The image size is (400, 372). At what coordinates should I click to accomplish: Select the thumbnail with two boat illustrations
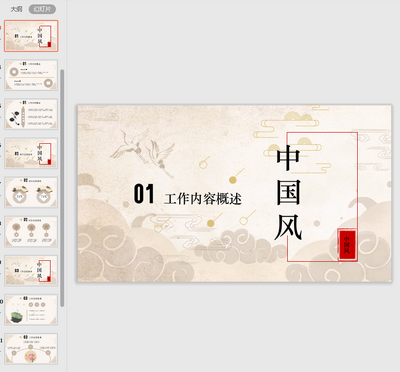point(31,192)
